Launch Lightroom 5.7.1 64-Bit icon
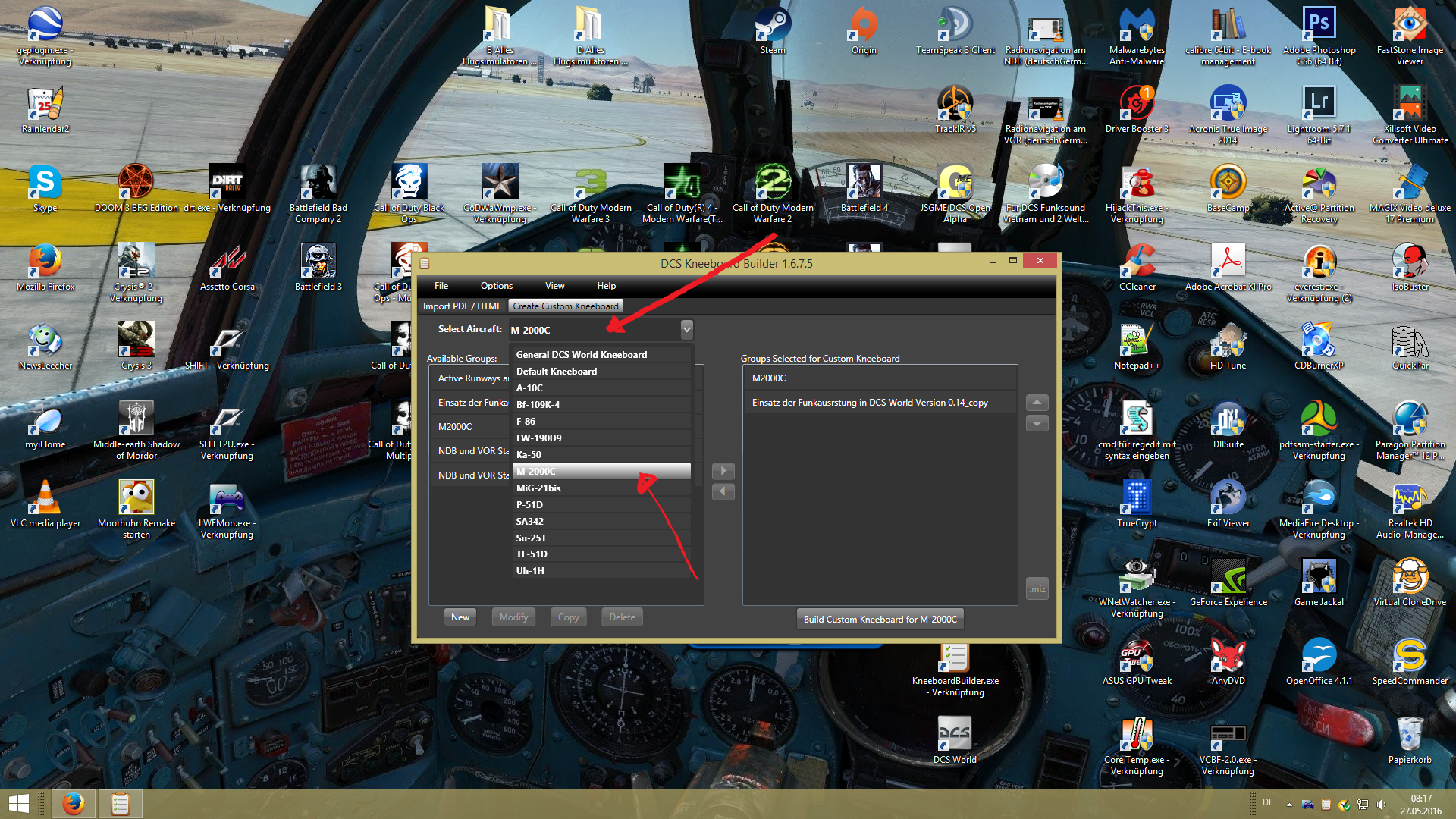This screenshot has width=1456, height=819. 1319,115
